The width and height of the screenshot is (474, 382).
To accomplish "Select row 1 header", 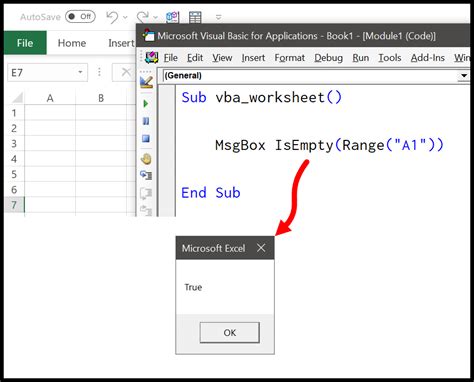I will click(14, 113).
